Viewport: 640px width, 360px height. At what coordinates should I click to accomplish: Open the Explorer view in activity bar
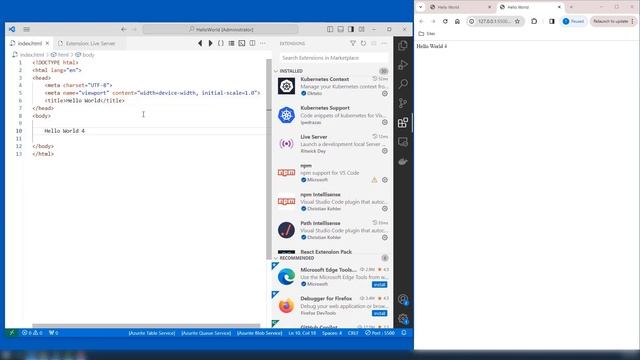click(403, 46)
